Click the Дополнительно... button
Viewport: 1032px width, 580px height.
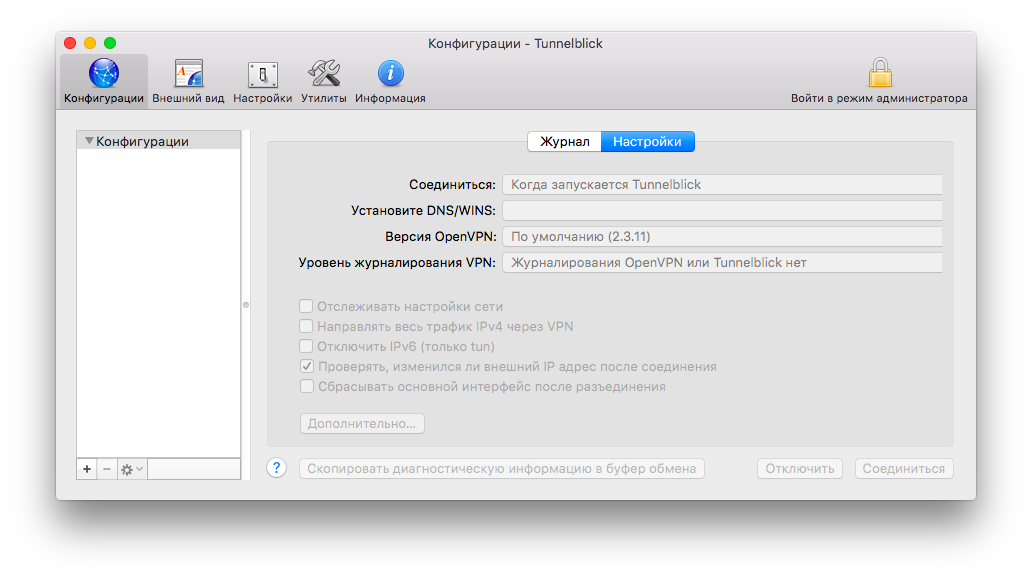[x=362, y=423]
